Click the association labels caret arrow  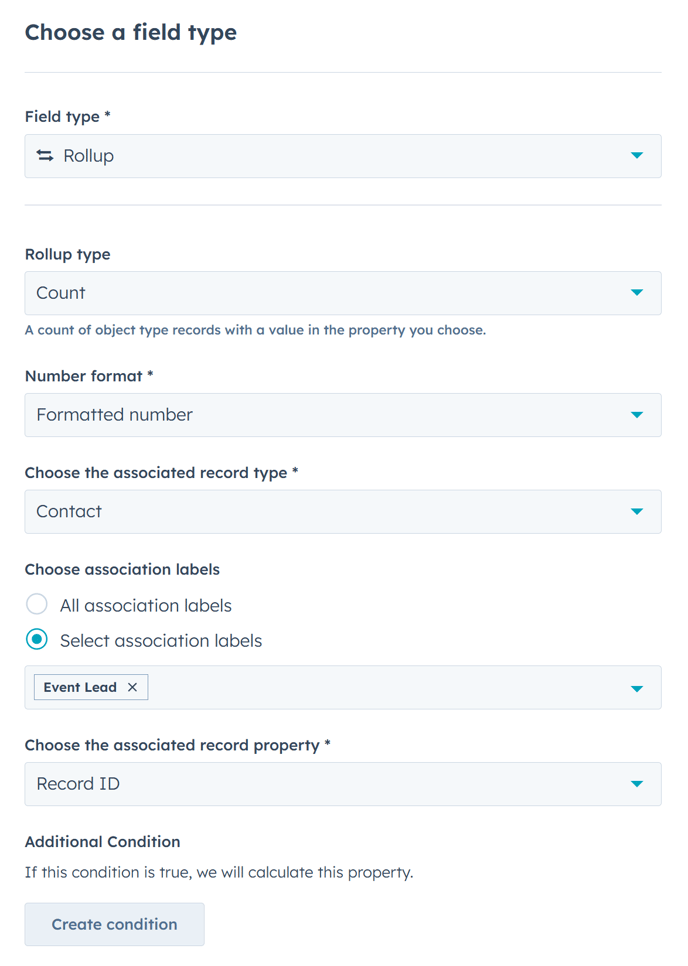(x=637, y=689)
